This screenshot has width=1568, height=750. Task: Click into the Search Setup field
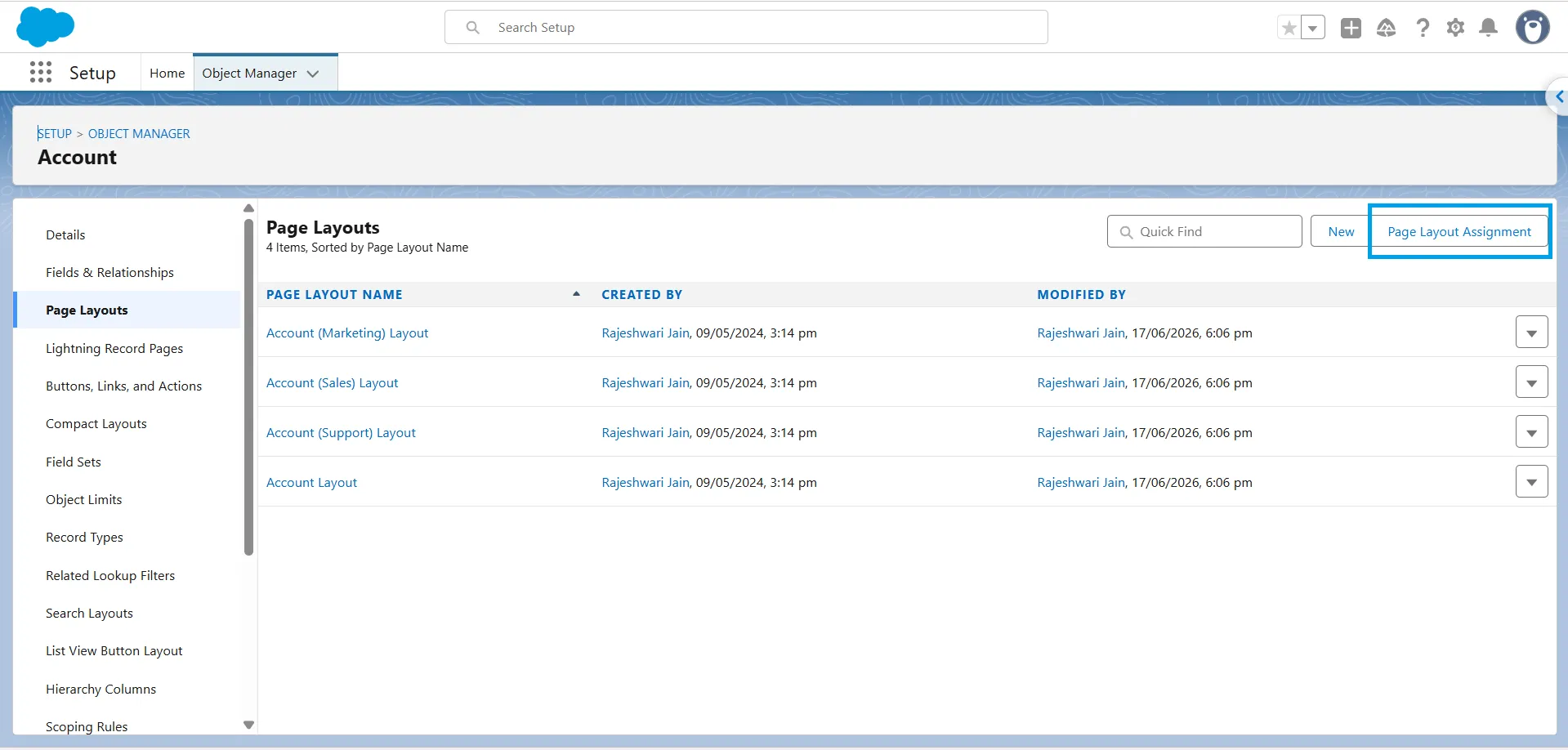pyautogui.click(x=746, y=27)
